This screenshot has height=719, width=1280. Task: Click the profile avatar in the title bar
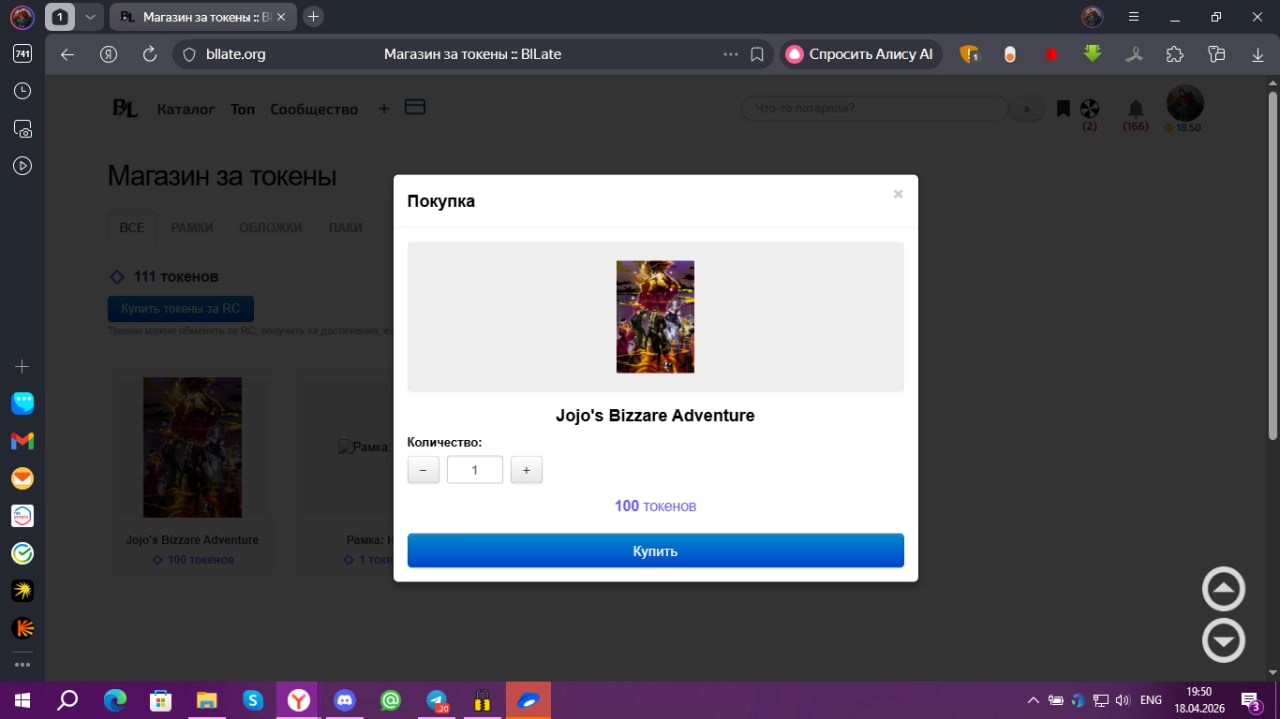click(x=1093, y=17)
